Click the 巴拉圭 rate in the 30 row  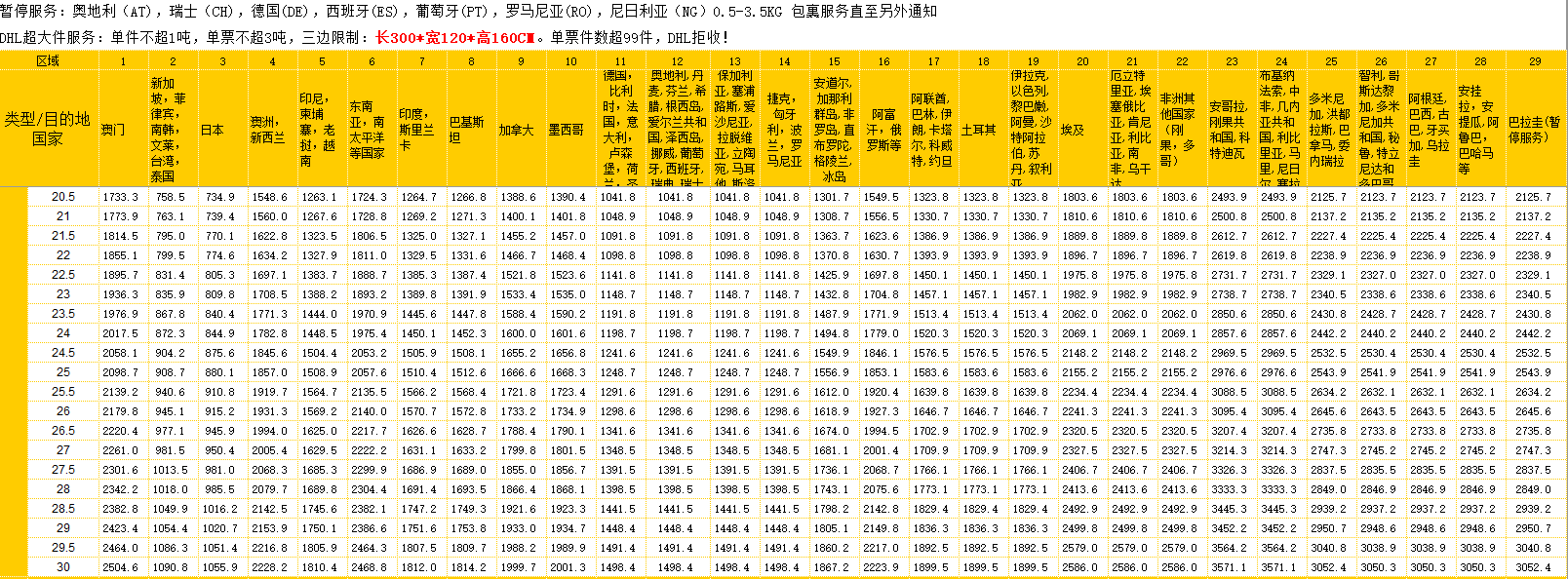click(1533, 567)
